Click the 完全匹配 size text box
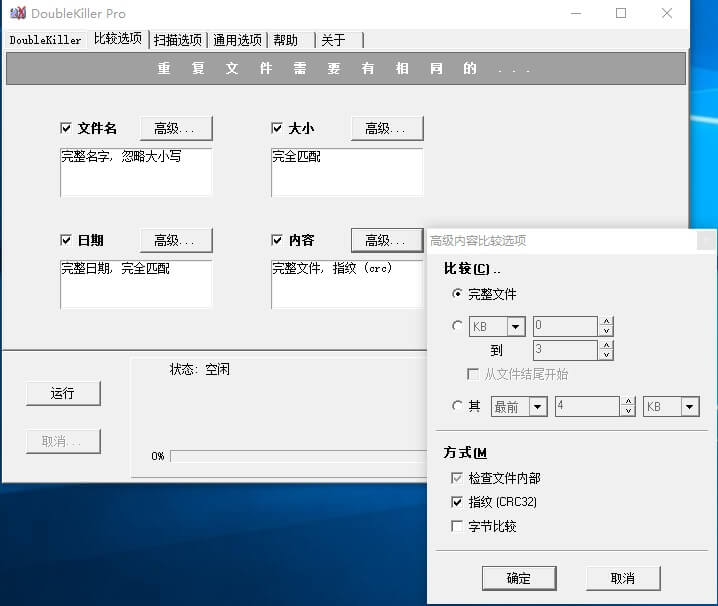 347,172
